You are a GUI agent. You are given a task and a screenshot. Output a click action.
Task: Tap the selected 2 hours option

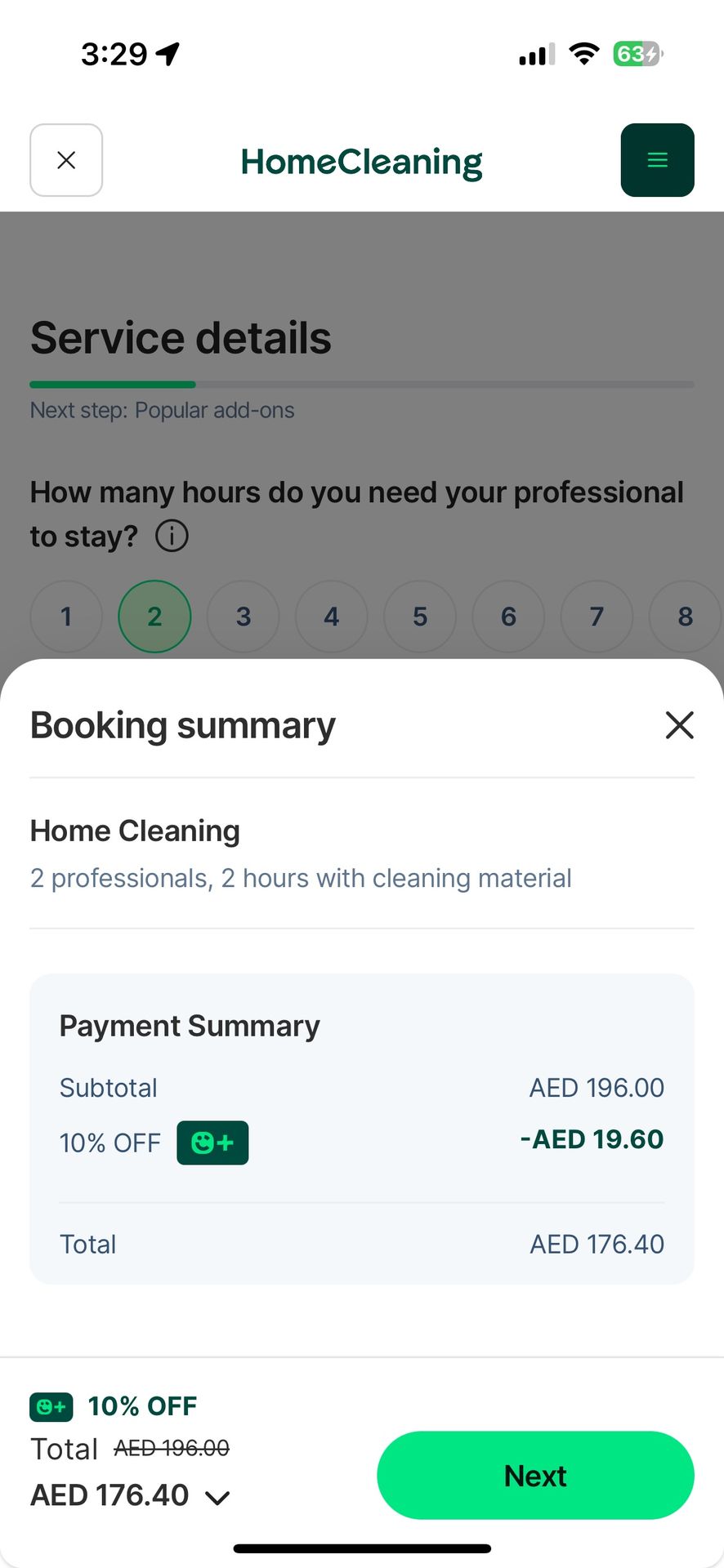tap(154, 617)
